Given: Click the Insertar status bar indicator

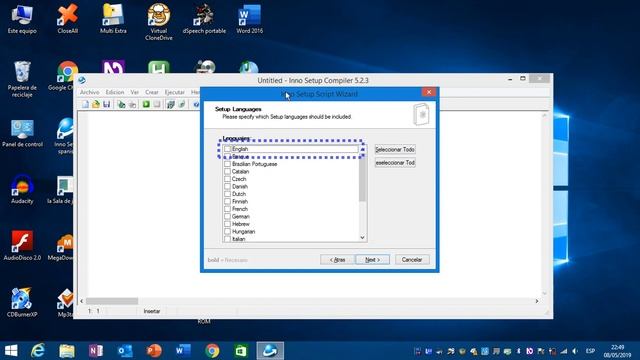Looking at the screenshot, I should (x=152, y=311).
